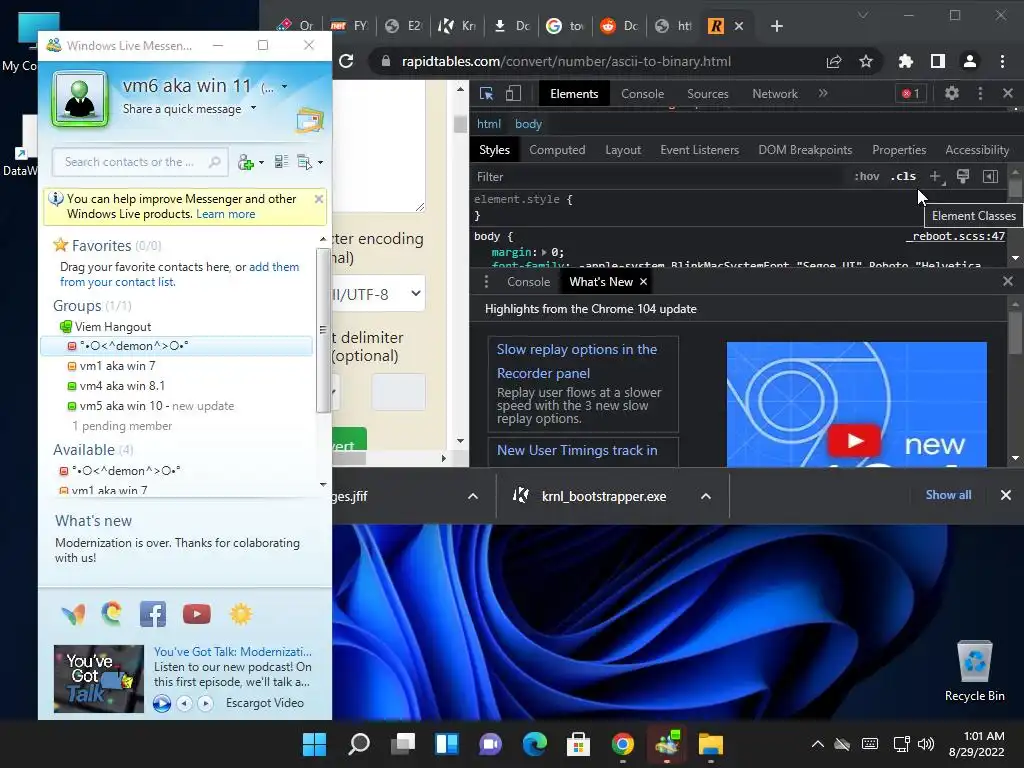Open the Computed styles tab
The height and width of the screenshot is (768, 1024).
click(556, 150)
